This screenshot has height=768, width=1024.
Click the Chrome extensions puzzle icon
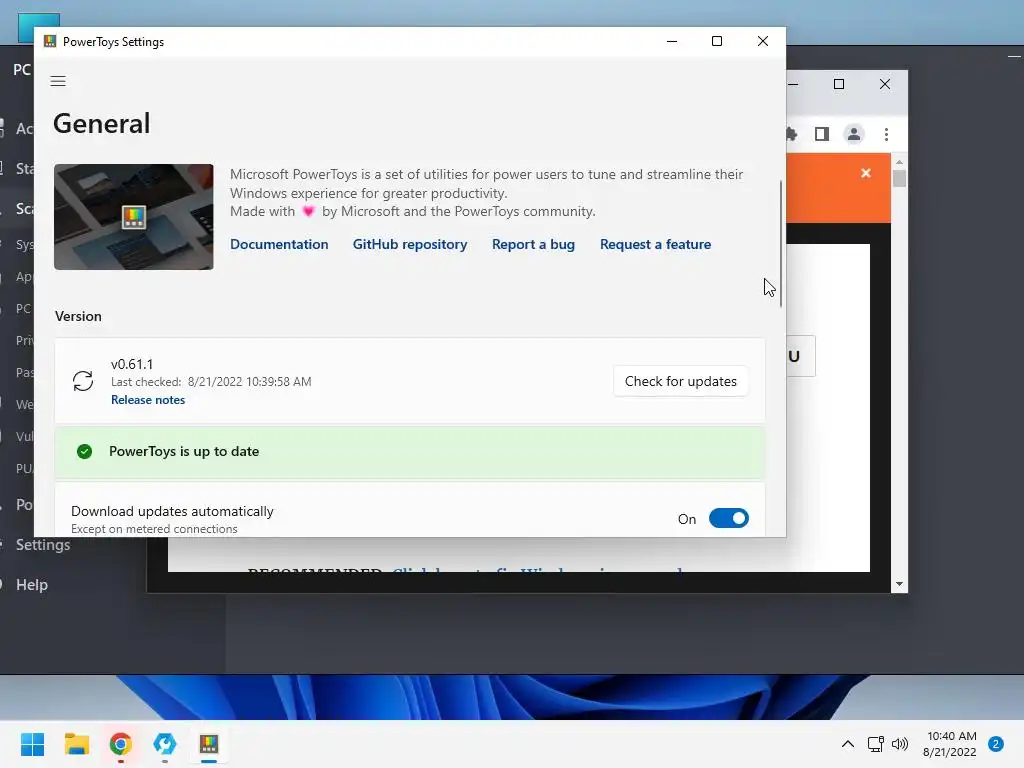point(791,134)
